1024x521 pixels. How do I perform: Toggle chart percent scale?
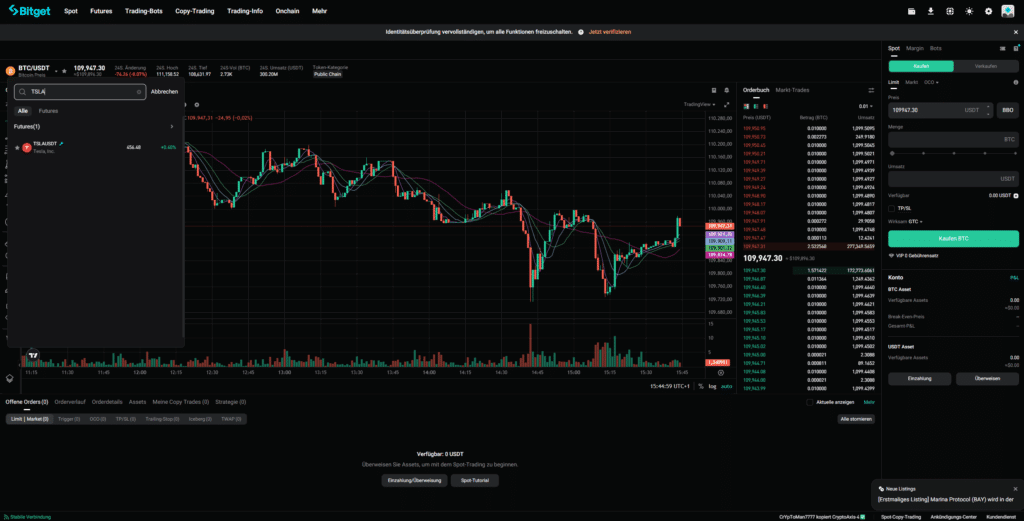tap(701, 387)
